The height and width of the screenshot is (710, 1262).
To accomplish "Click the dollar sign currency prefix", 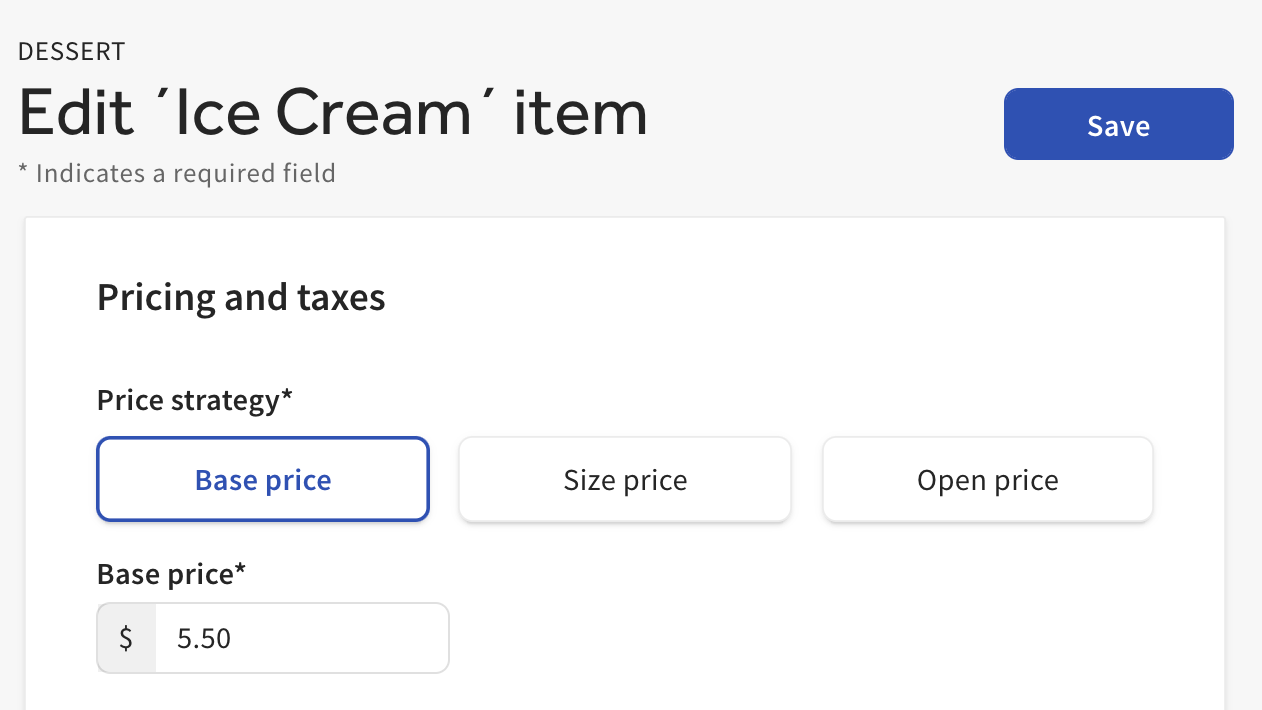I will [x=126, y=637].
